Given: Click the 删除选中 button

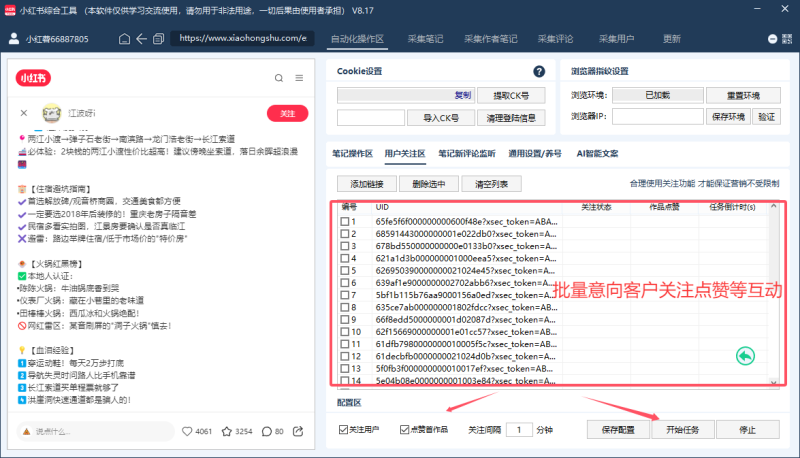Looking at the screenshot, I should coord(429,184).
